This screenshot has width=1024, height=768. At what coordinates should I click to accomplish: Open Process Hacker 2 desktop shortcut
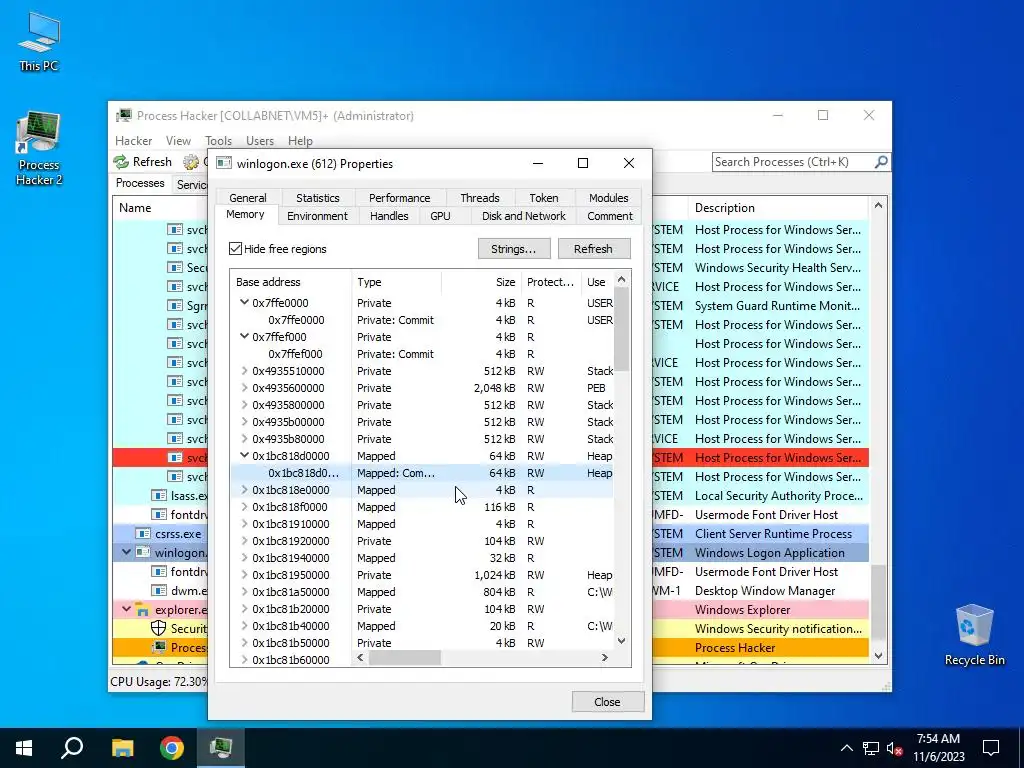click(39, 149)
